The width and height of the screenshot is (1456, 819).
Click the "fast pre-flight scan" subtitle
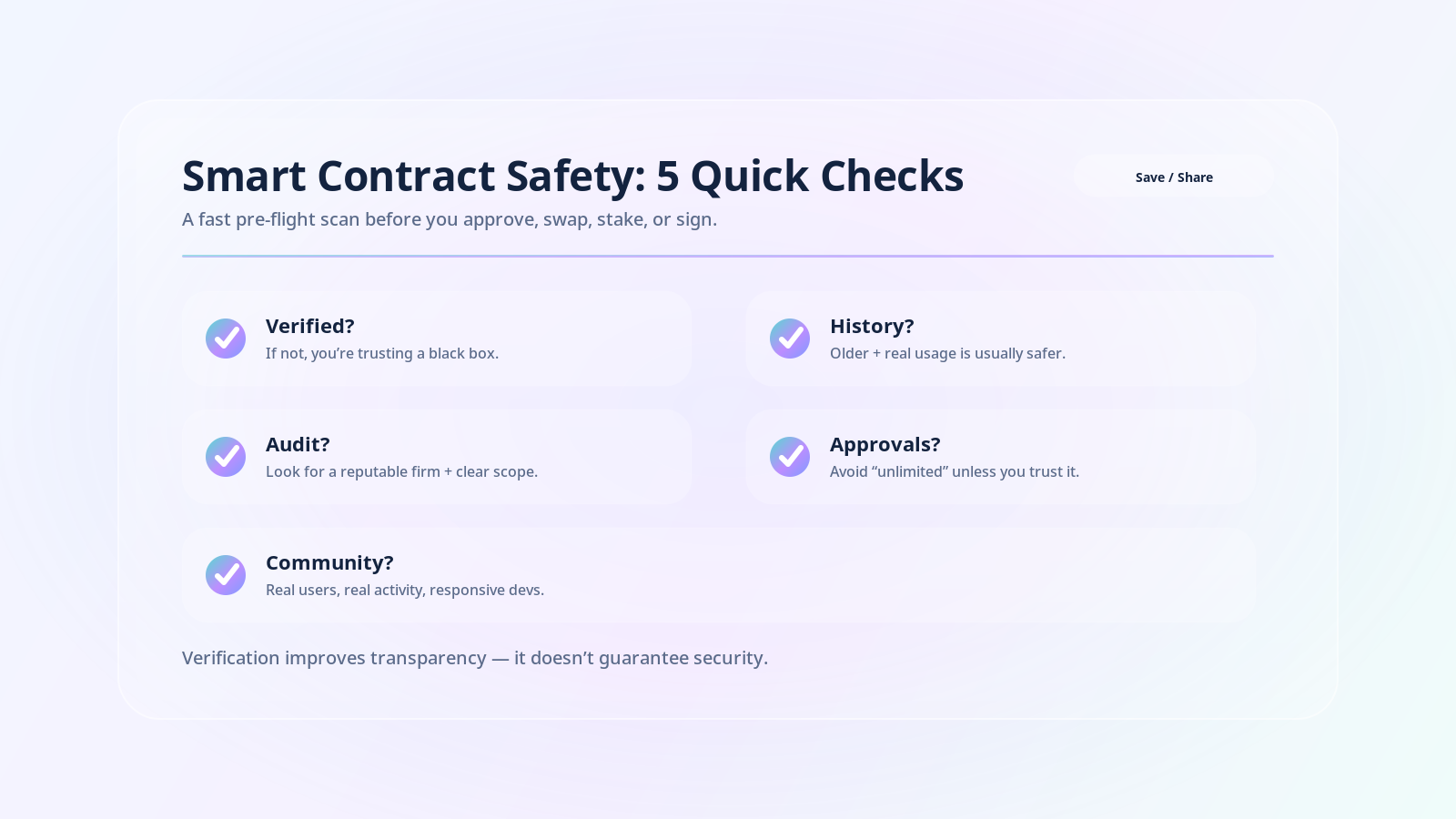450,219
